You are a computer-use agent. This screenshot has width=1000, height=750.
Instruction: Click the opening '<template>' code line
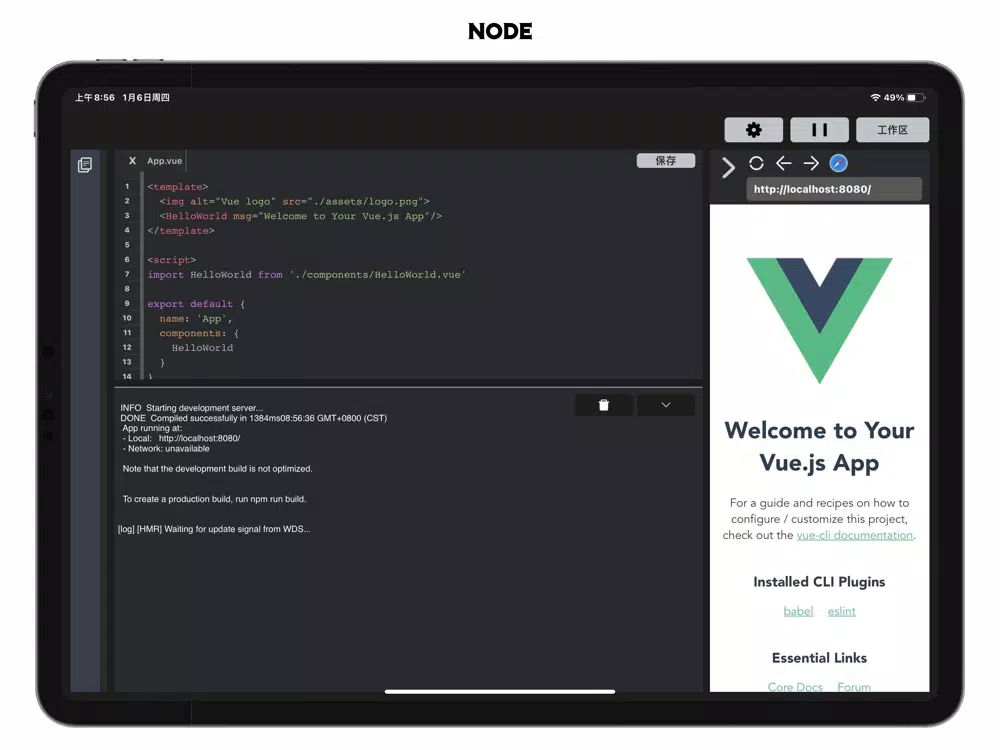(178, 187)
